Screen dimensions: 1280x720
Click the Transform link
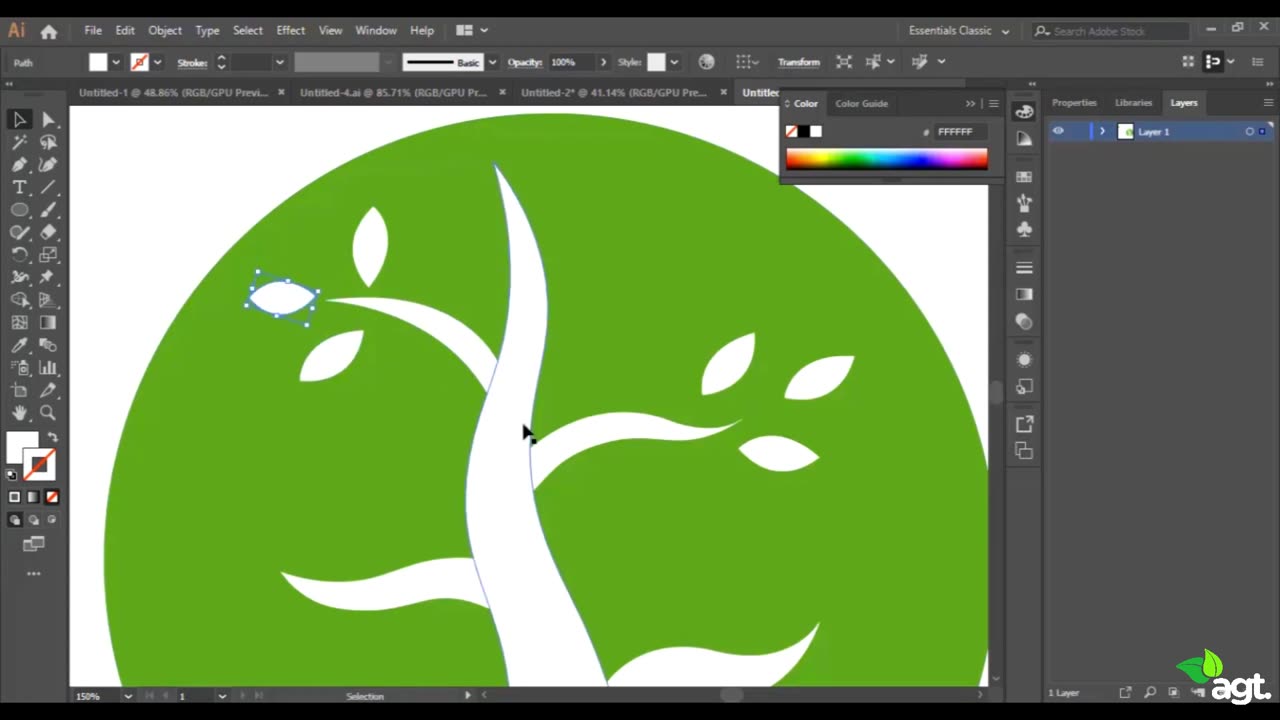pyautogui.click(x=799, y=62)
